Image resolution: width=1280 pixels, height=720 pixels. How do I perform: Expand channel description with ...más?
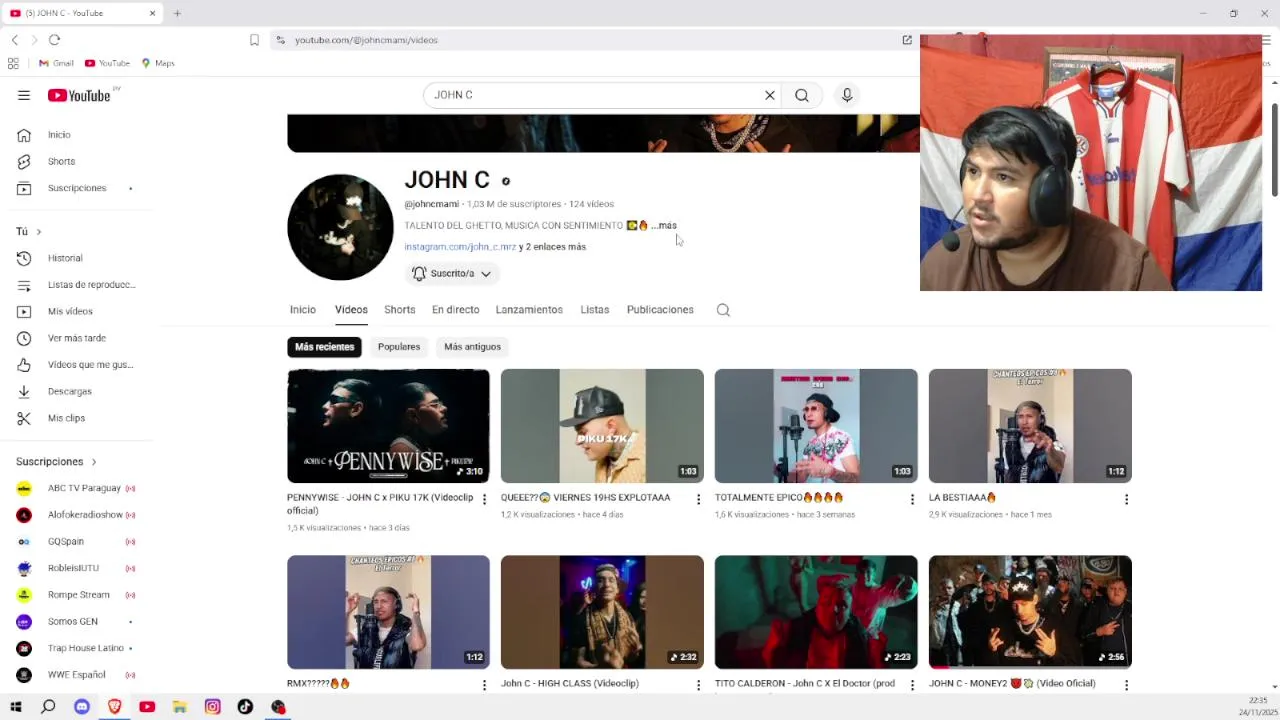[664, 226]
